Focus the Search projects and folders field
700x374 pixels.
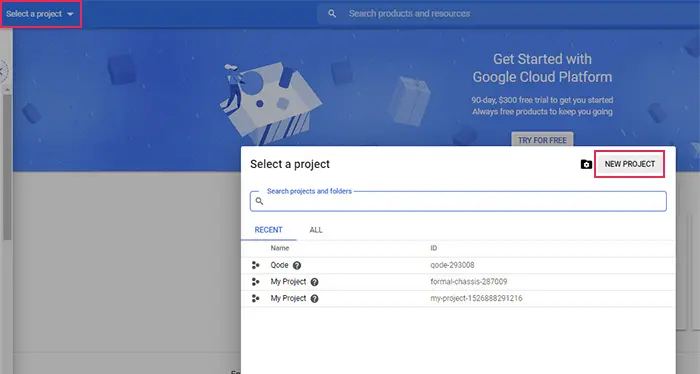click(x=458, y=201)
